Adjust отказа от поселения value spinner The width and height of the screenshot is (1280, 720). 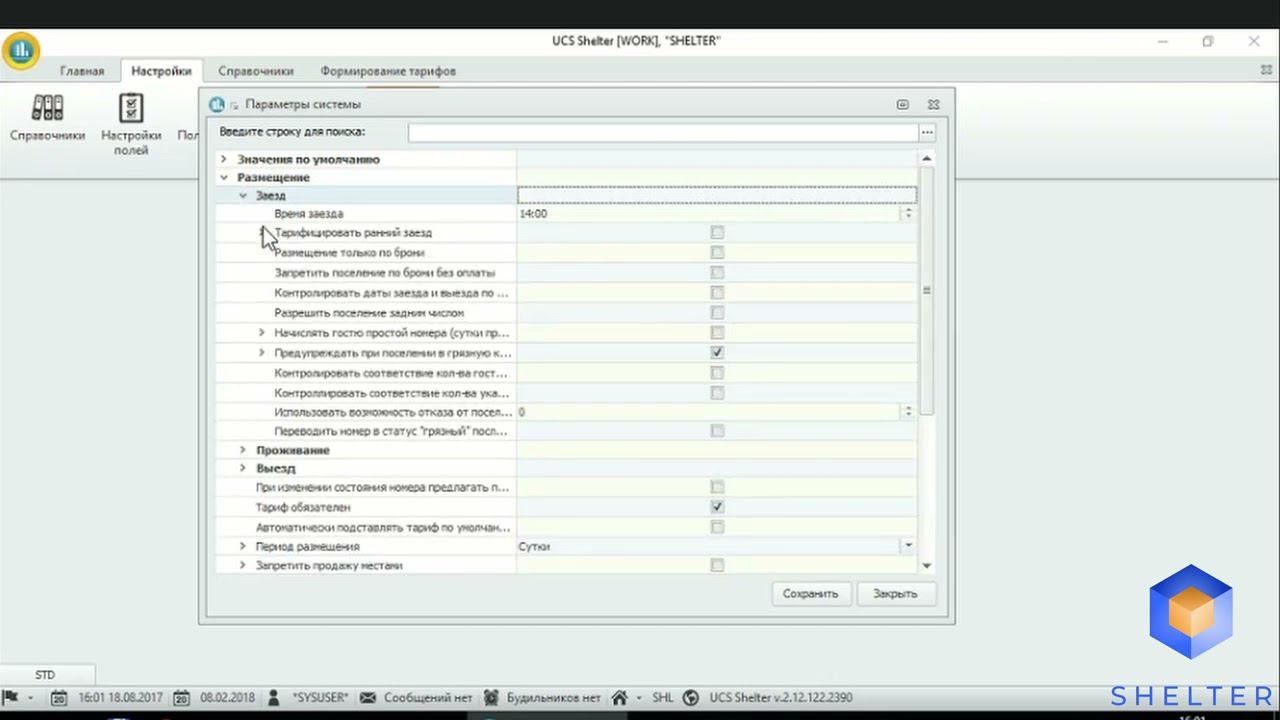908,411
